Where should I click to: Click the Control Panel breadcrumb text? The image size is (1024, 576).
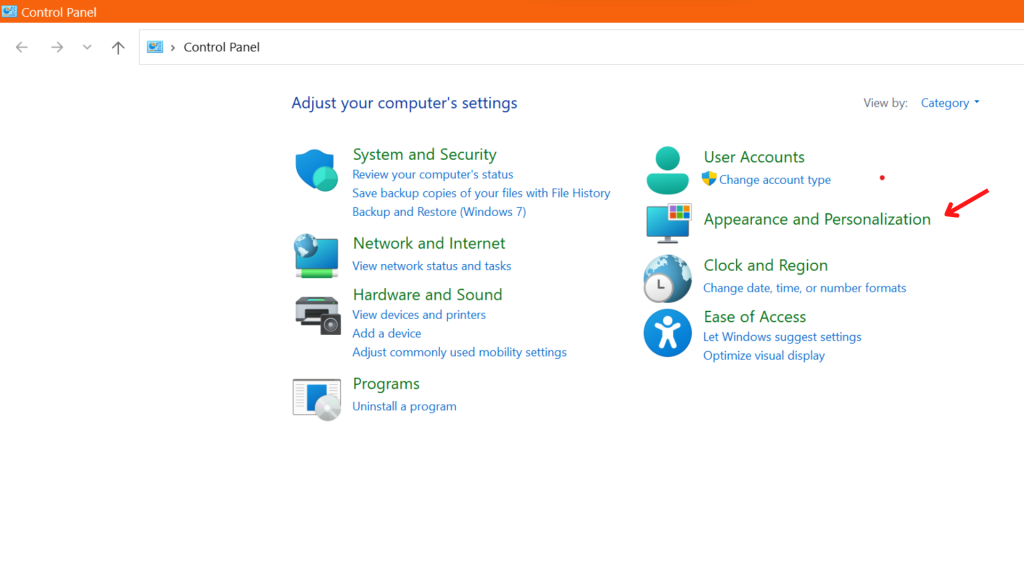click(221, 47)
